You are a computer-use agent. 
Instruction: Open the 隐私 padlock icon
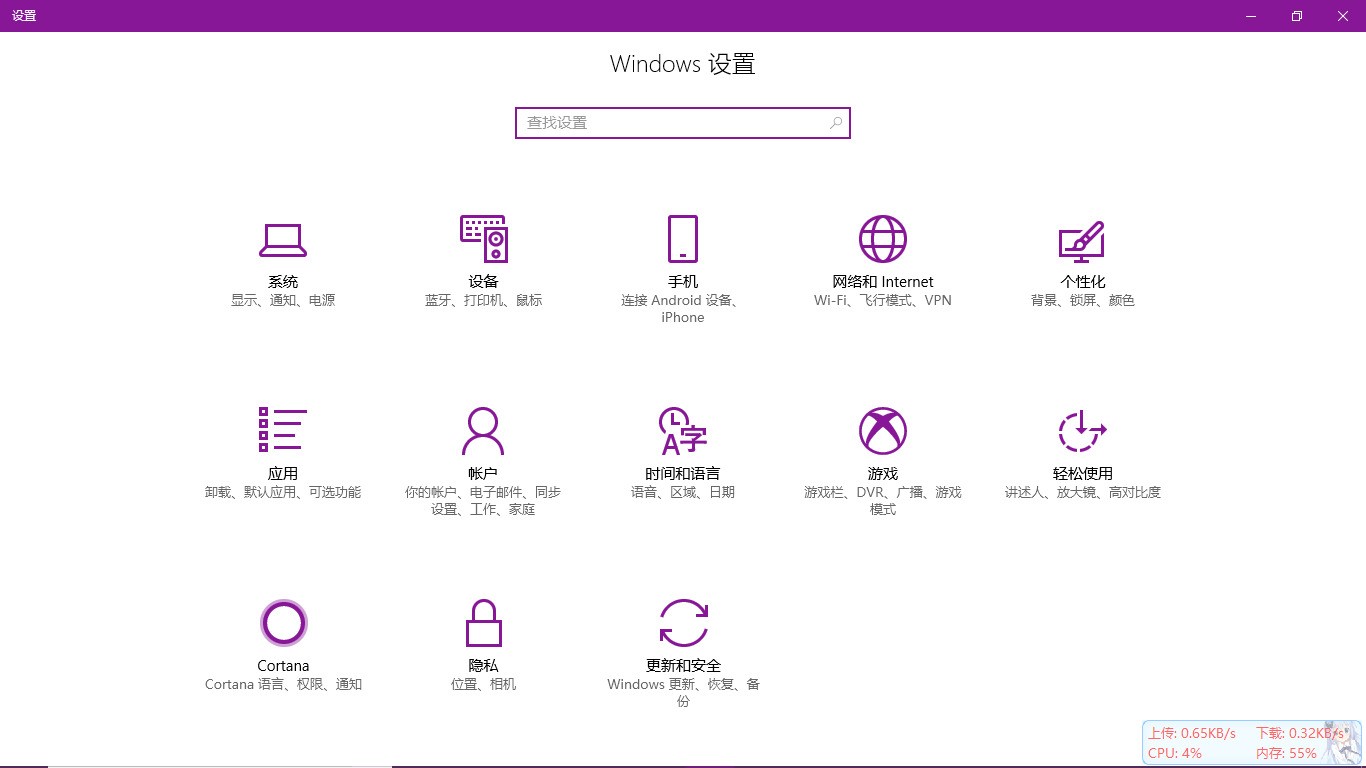[483, 623]
